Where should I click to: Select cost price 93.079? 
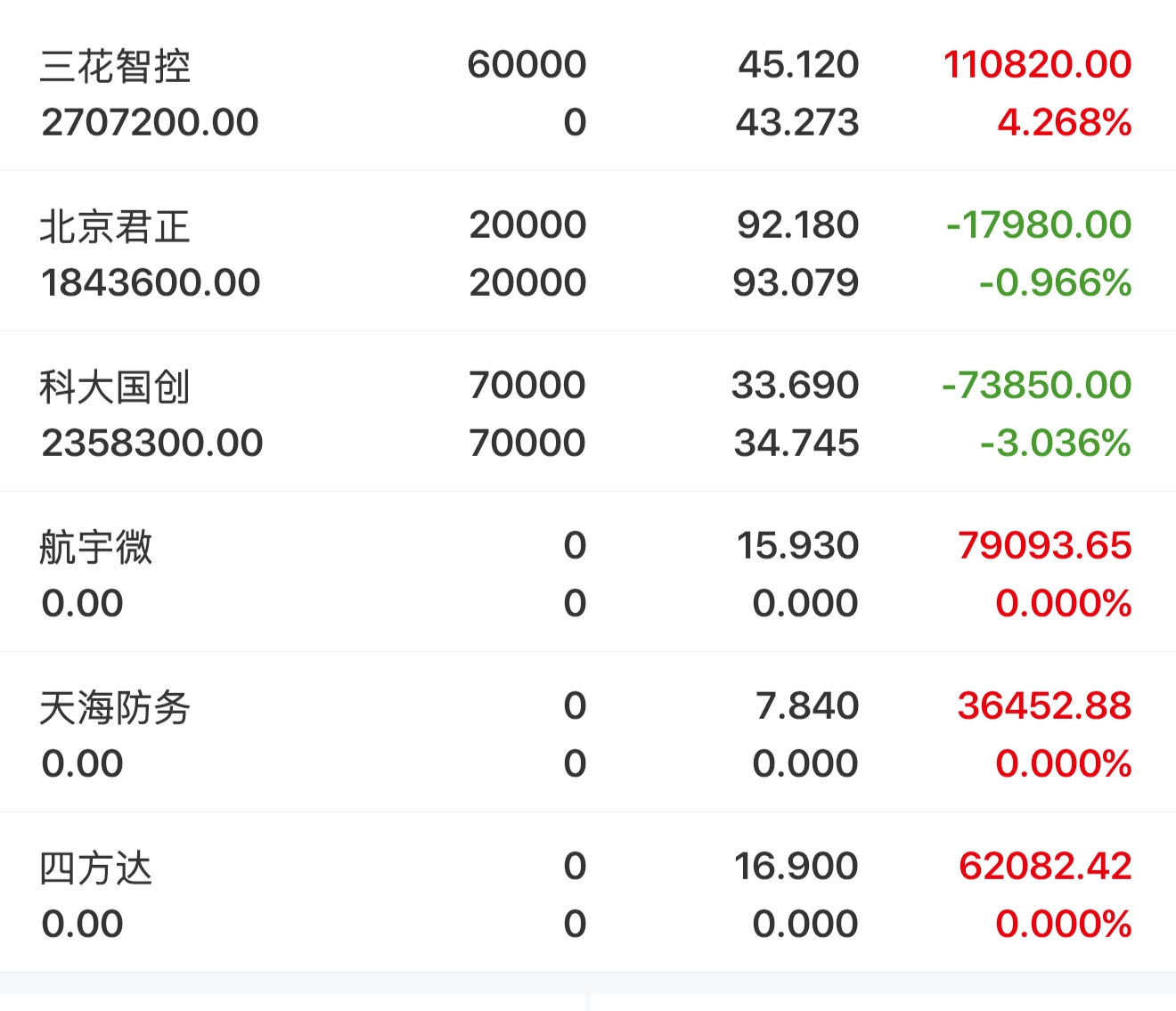click(796, 282)
